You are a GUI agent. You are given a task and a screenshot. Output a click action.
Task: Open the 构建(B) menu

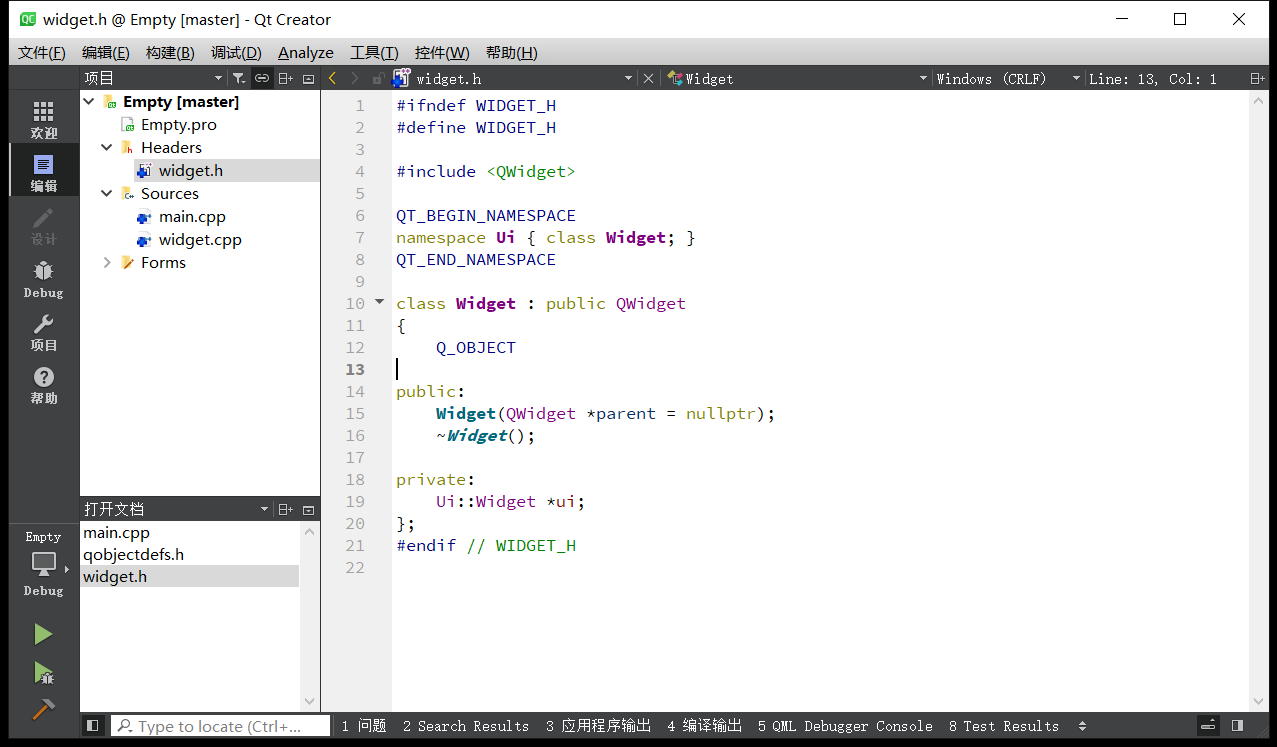(170, 53)
